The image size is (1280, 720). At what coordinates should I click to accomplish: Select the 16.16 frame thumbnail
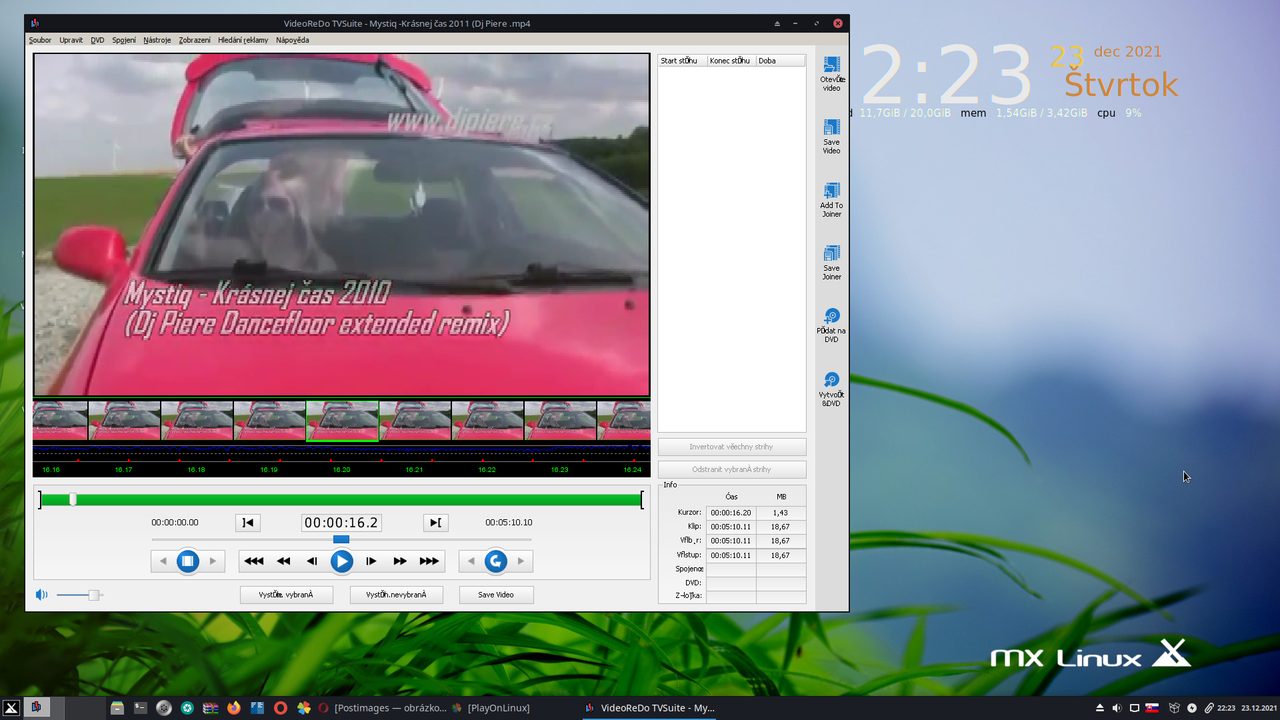pos(60,421)
